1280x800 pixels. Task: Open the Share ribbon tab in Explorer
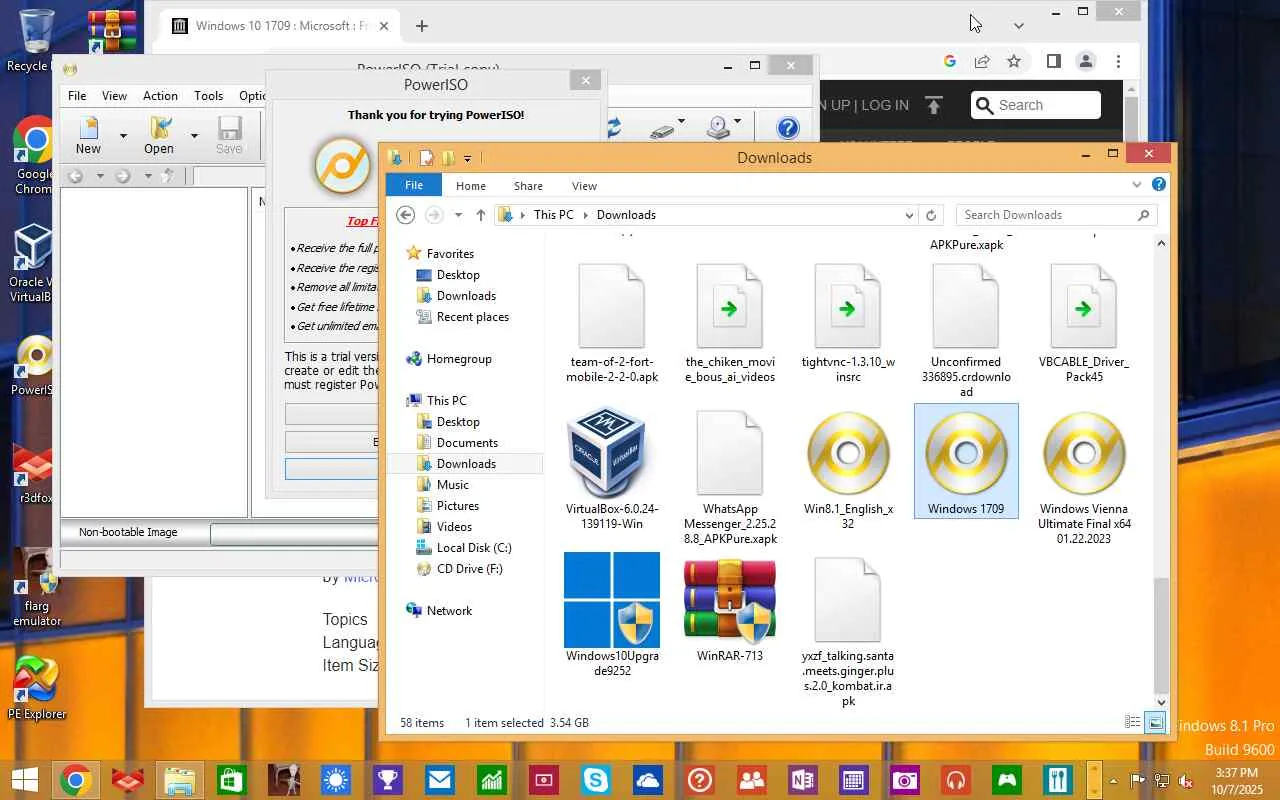tap(528, 186)
